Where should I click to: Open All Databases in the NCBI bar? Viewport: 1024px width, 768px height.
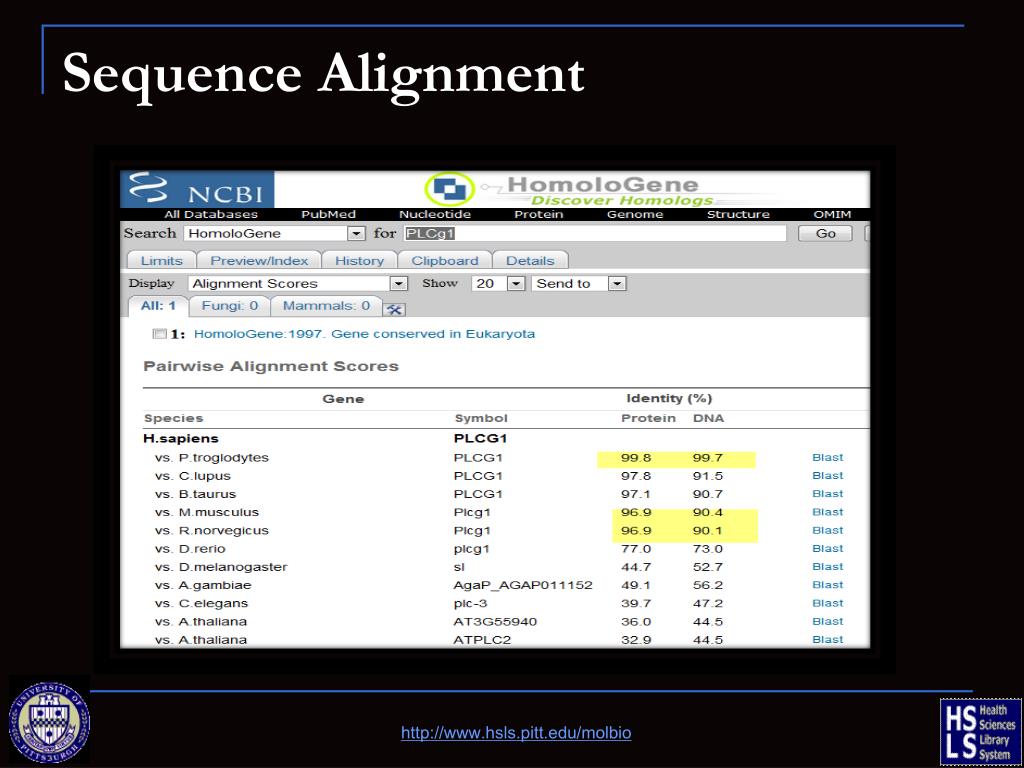[x=211, y=214]
